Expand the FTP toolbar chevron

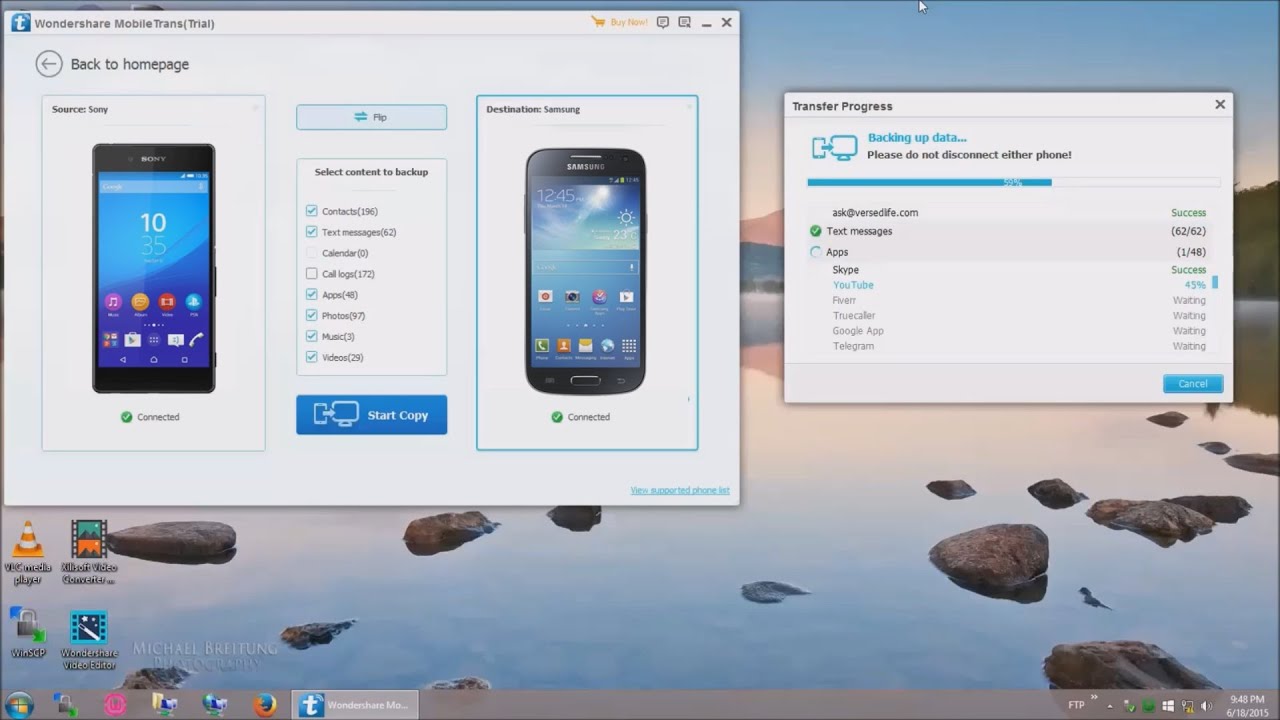1093,698
